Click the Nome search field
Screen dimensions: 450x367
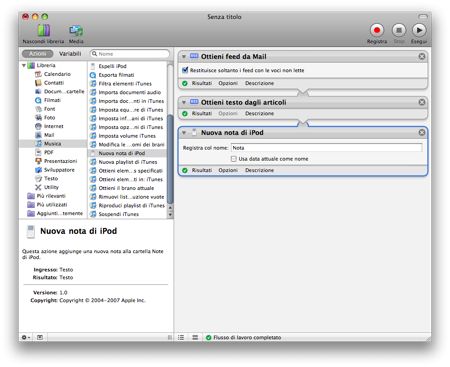(130, 54)
